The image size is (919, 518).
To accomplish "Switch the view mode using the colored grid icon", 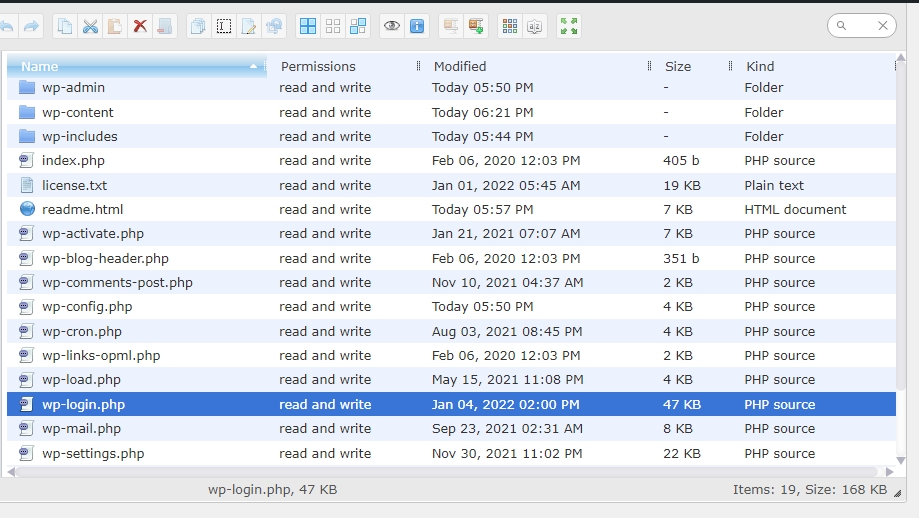I will point(510,26).
